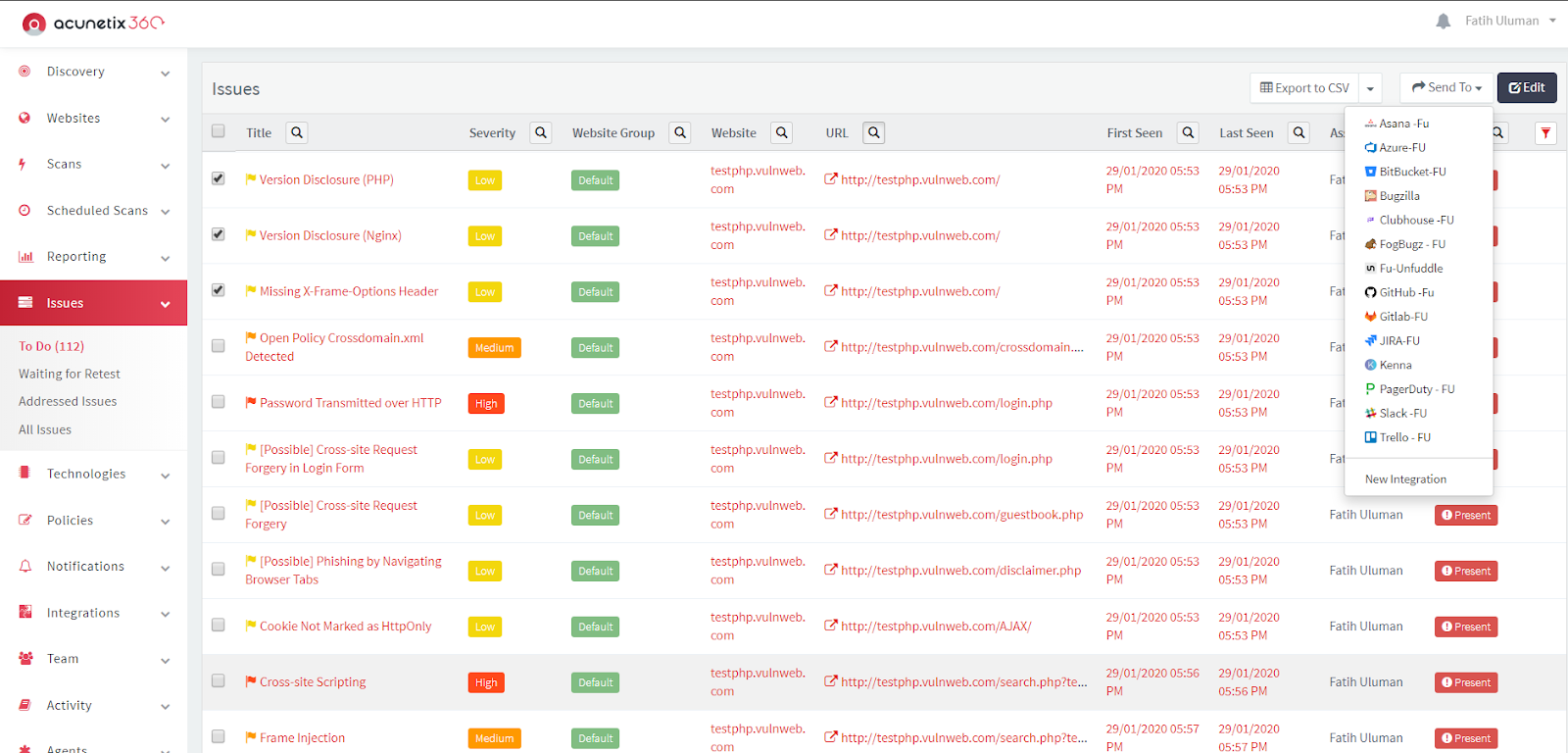
Task: Click the Edit button
Action: click(x=1527, y=87)
